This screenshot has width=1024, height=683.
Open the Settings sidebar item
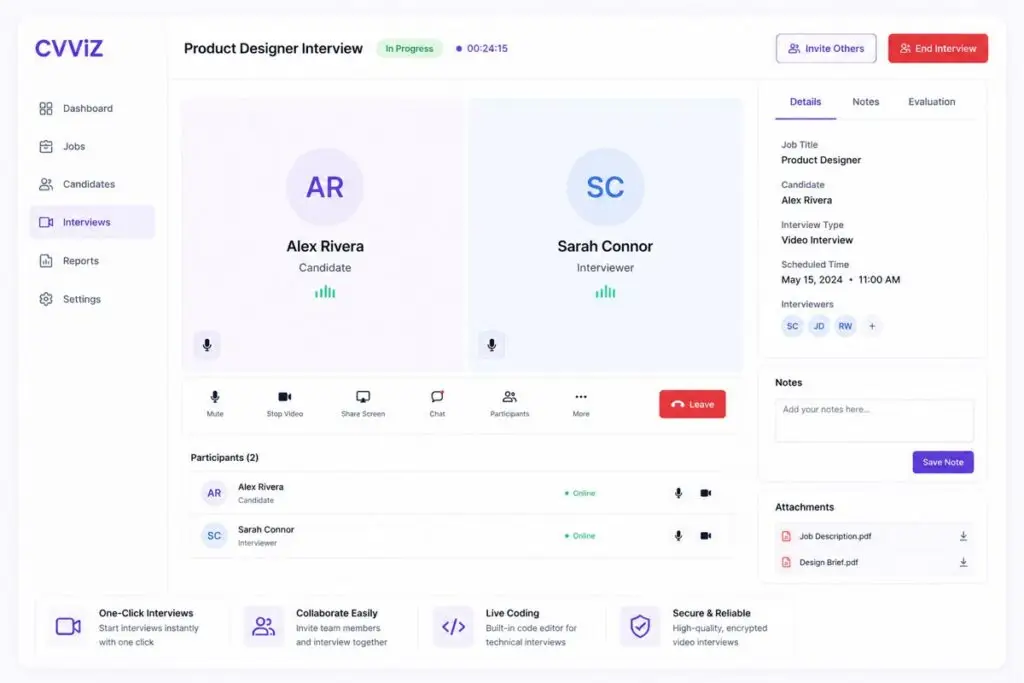click(91, 299)
